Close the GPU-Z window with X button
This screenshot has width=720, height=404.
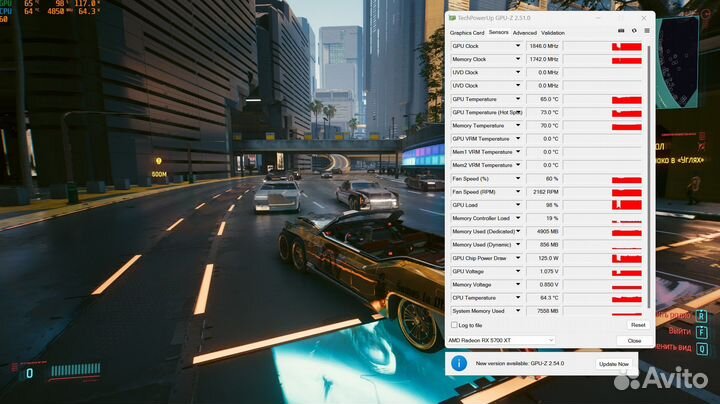pyautogui.click(x=646, y=17)
